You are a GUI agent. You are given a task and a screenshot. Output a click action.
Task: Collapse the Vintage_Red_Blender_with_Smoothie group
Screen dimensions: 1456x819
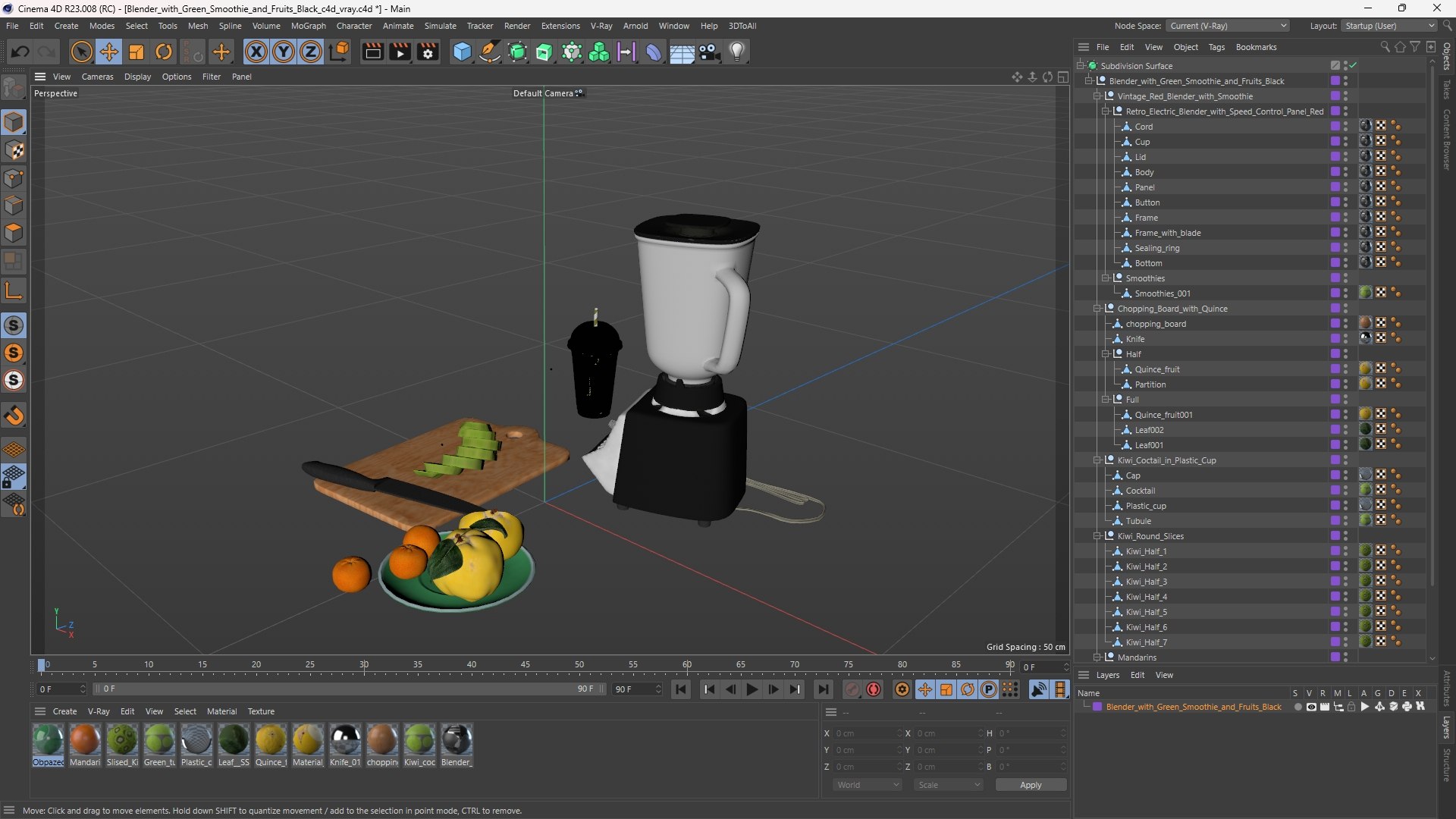(x=1097, y=96)
